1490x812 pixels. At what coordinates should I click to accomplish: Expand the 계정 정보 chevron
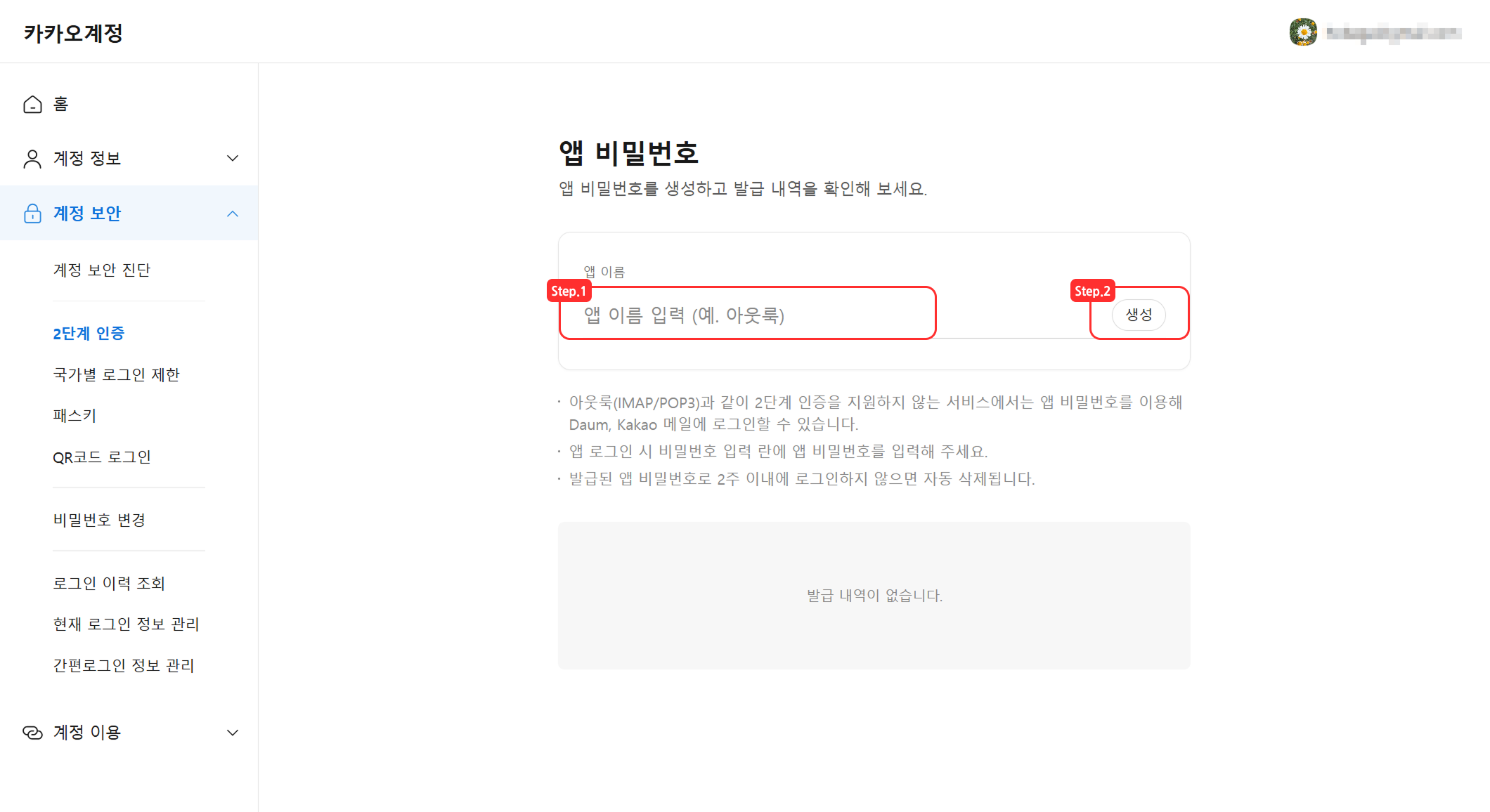coord(233,159)
